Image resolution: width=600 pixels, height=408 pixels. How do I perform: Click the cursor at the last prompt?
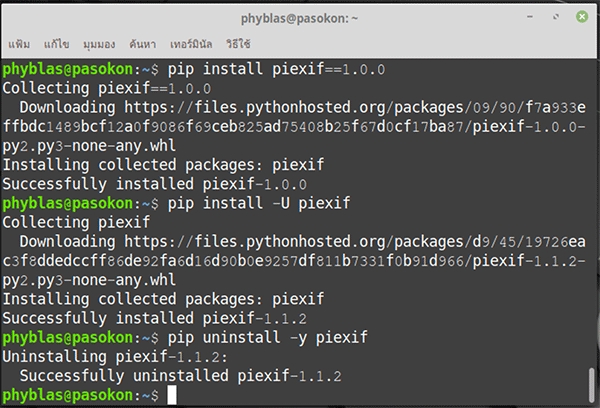coord(172,396)
